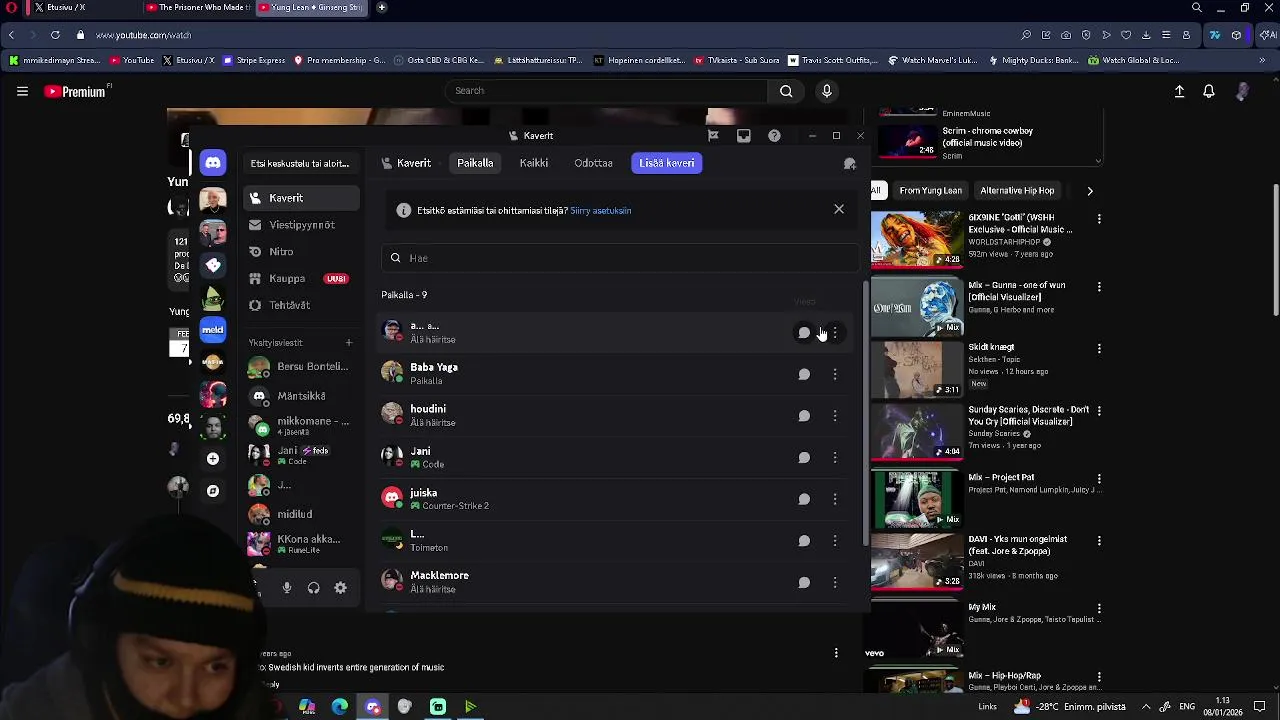This screenshot has width=1280, height=720.
Task: Open more options for Macklemore
Action: coord(835,582)
